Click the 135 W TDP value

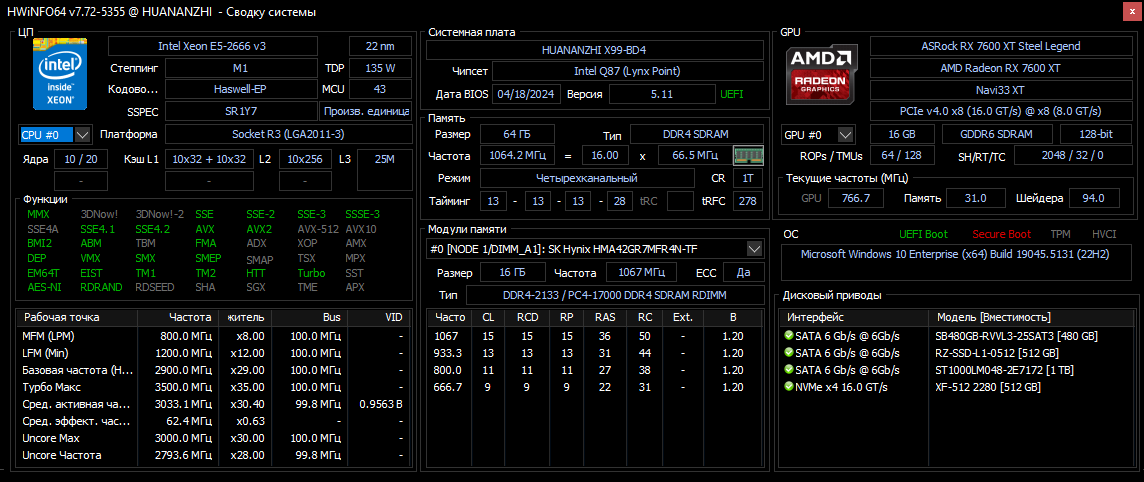coord(379,68)
